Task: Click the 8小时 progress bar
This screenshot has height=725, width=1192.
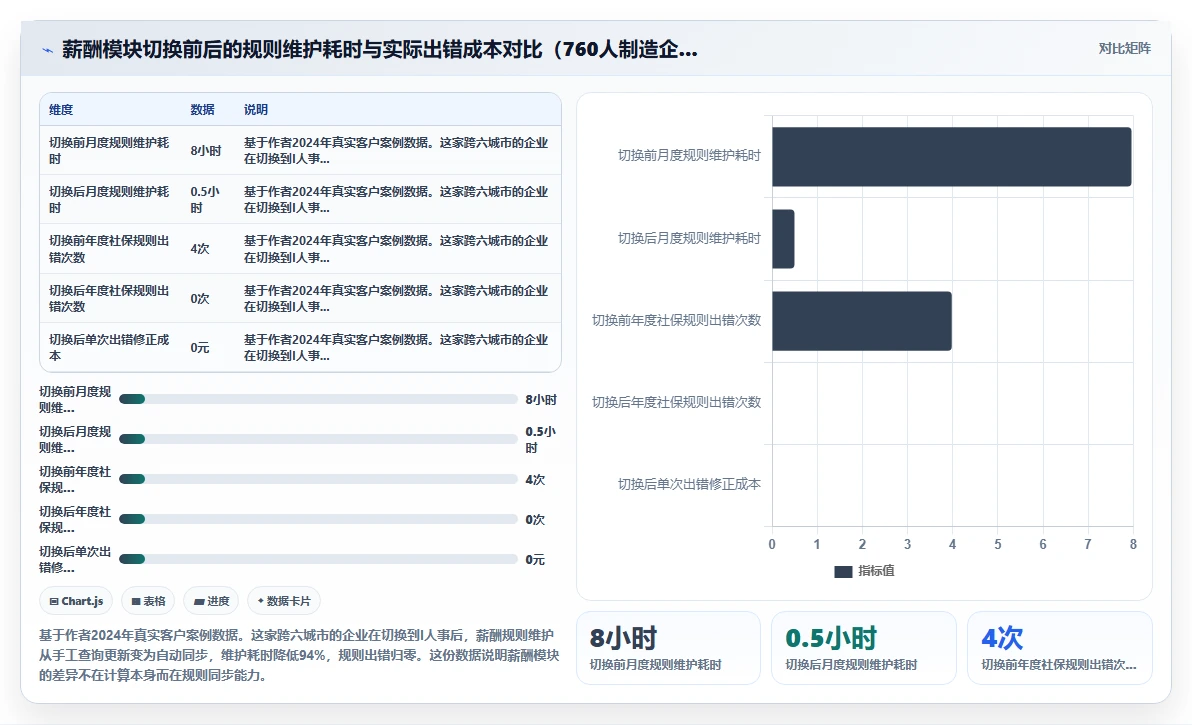Action: (319, 400)
